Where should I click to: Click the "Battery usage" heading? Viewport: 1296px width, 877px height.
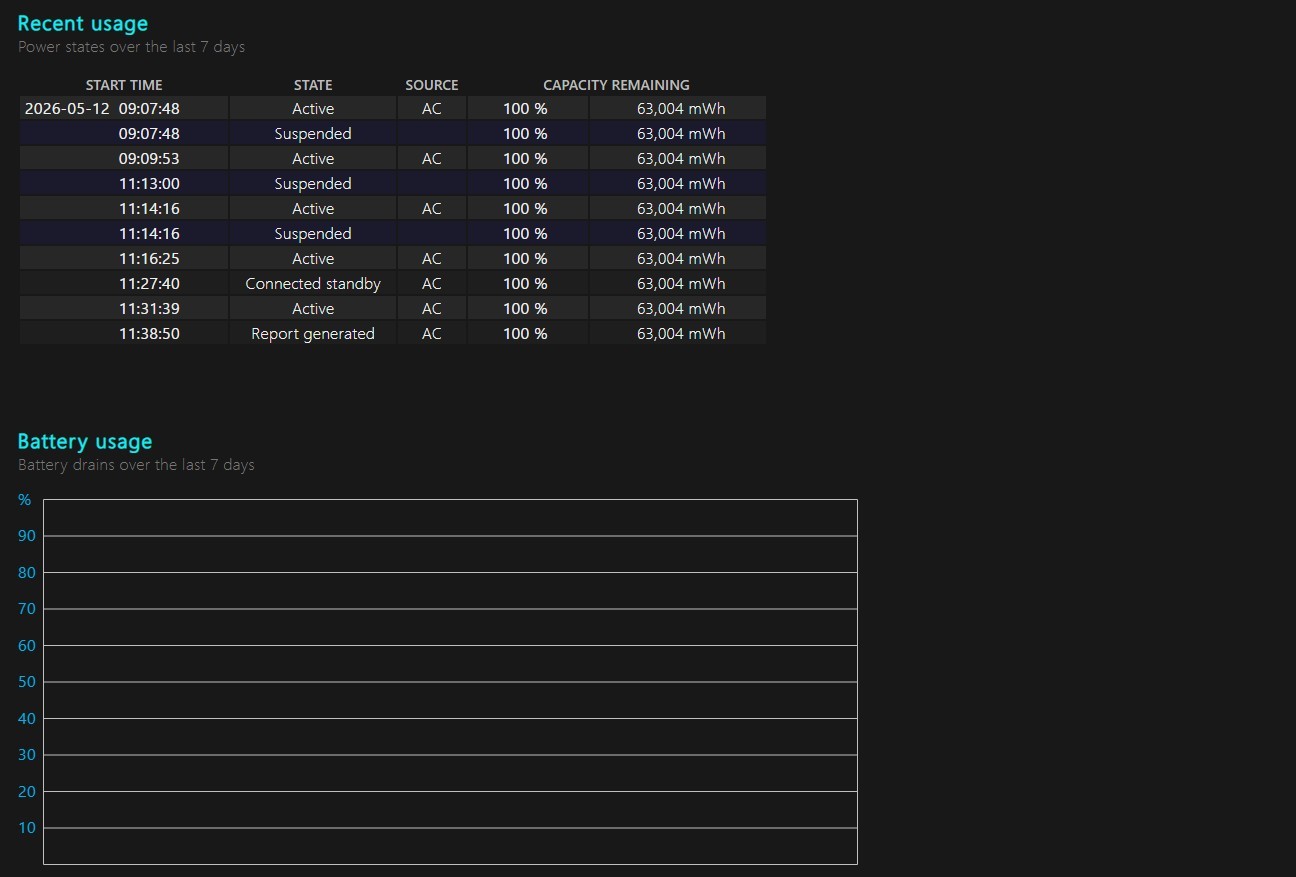pos(85,442)
